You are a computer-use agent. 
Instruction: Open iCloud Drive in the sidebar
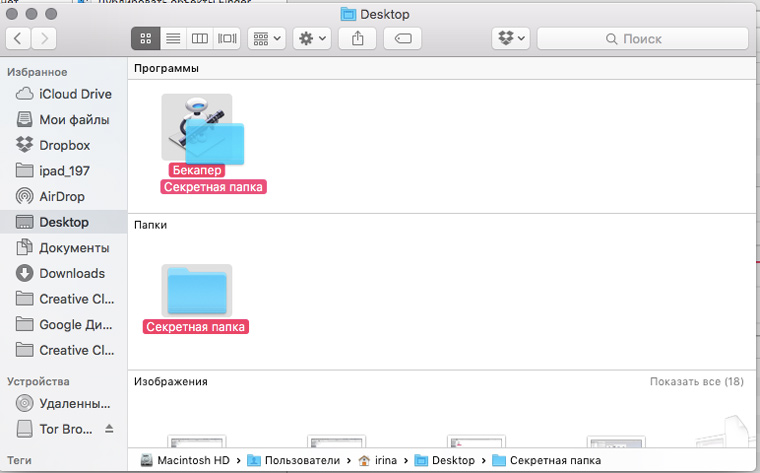[x=64, y=94]
